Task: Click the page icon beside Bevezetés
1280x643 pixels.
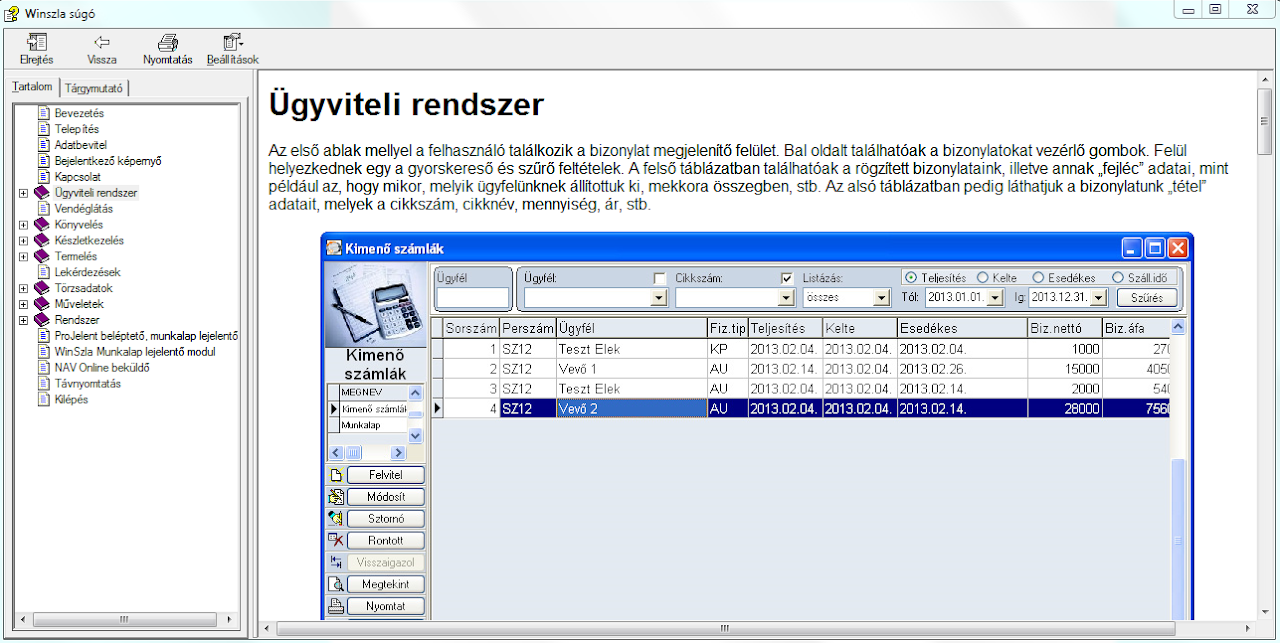Action: click(43, 113)
